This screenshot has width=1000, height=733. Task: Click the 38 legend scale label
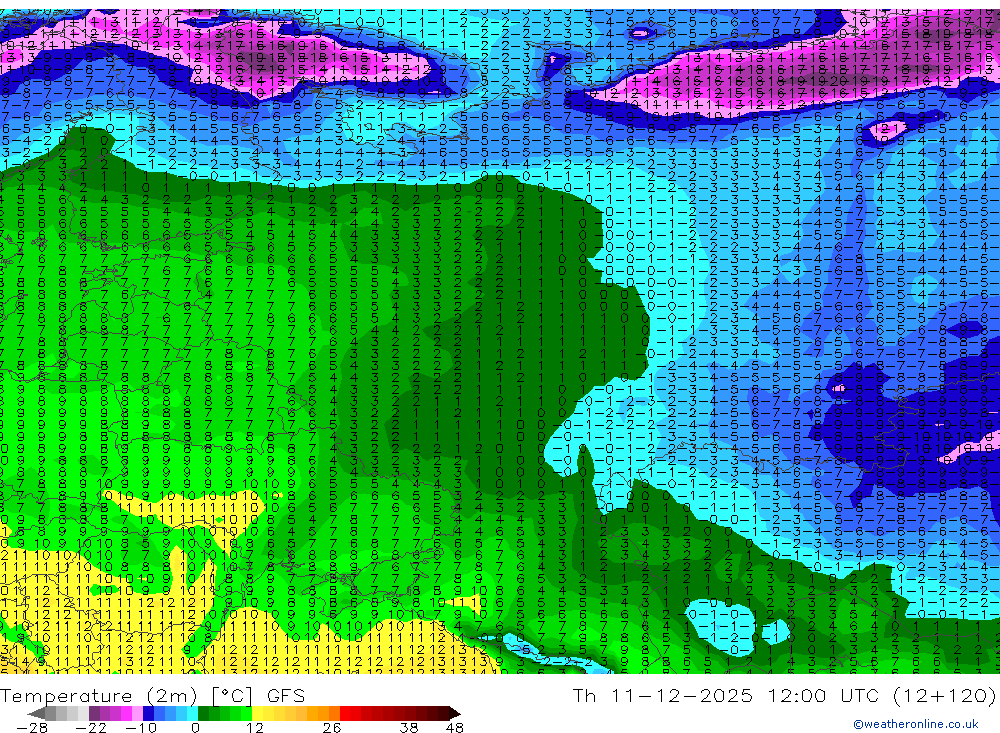pyautogui.click(x=409, y=727)
